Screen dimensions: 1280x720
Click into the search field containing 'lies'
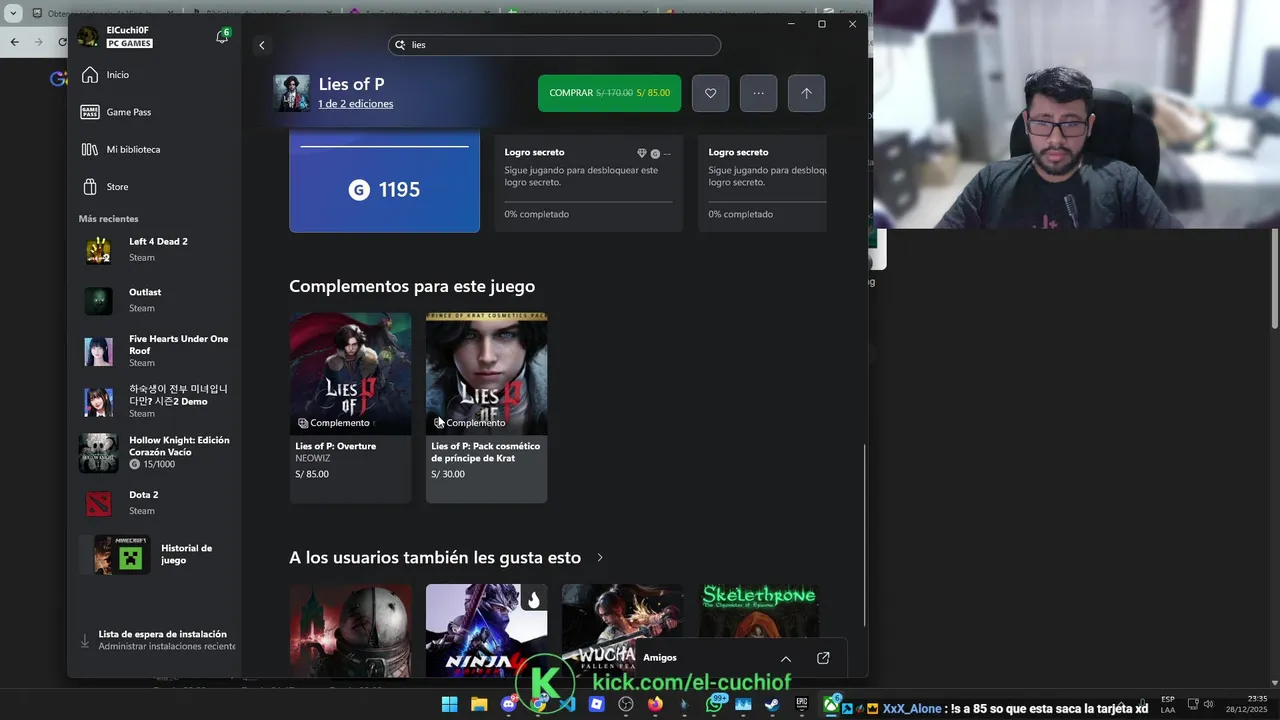point(554,45)
